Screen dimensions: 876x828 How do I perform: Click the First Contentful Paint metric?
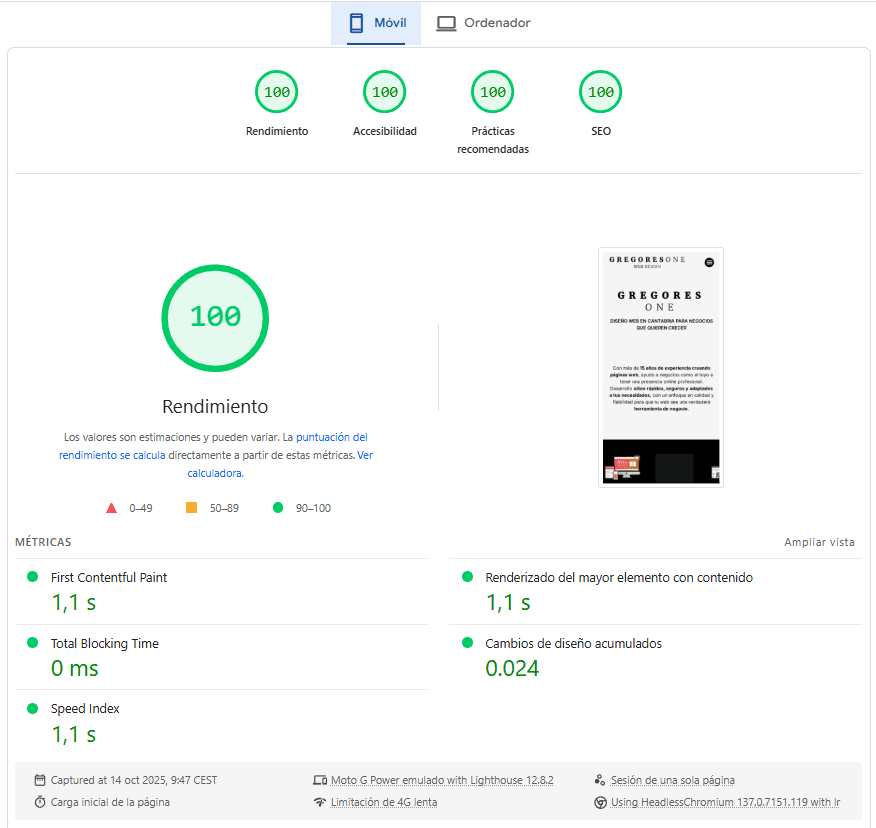coord(109,578)
